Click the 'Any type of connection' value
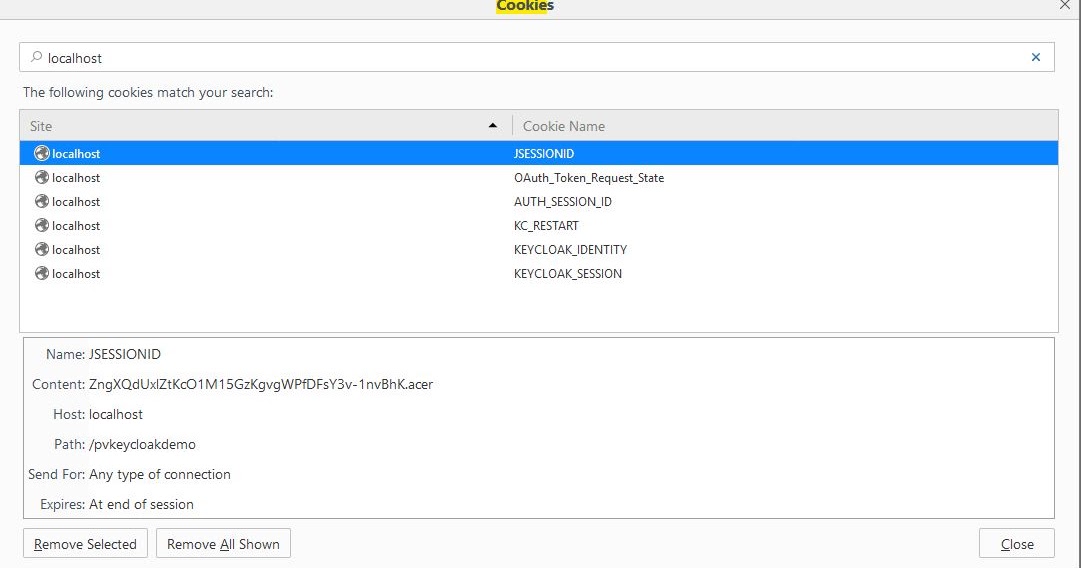The width and height of the screenshot is (1081, 568). [x=160, y=474]
